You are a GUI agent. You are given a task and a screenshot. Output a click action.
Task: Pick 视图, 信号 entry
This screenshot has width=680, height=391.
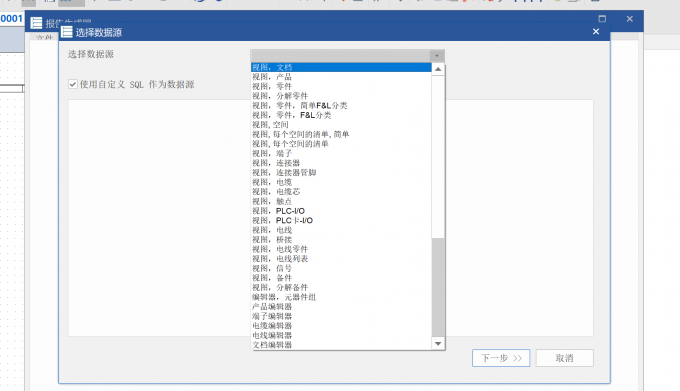coord(341,268)
